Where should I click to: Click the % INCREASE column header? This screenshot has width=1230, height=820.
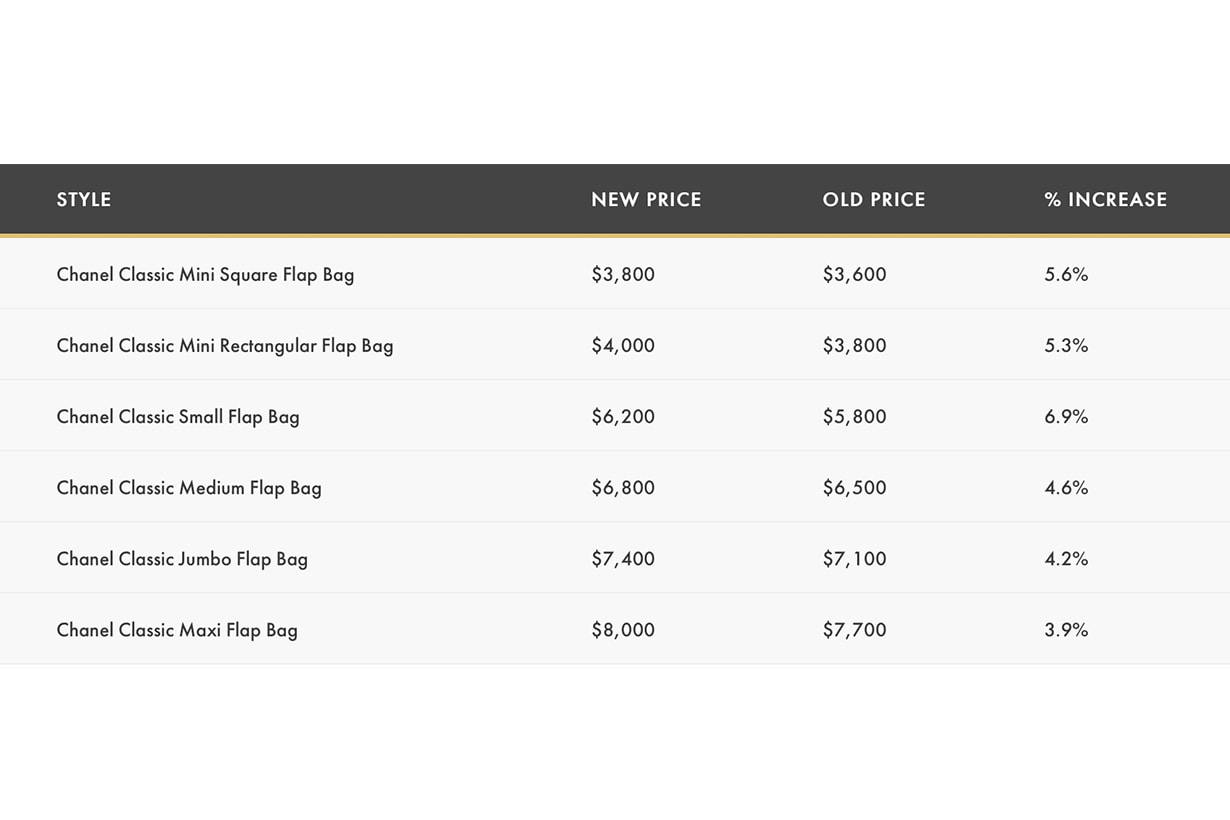tap(1105, 200)
